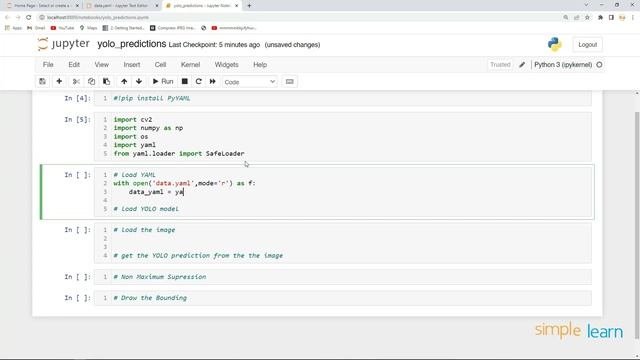Select cell containing pip install PyYAML
This screenshot has width=640, height=360.
pyautogui.click(x=342, y=98)
